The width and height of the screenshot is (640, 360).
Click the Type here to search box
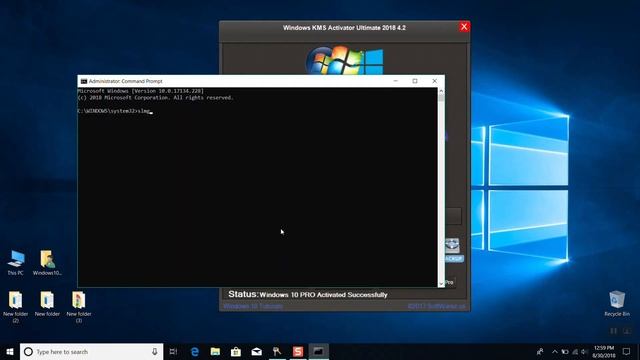[x=91, y=351]
